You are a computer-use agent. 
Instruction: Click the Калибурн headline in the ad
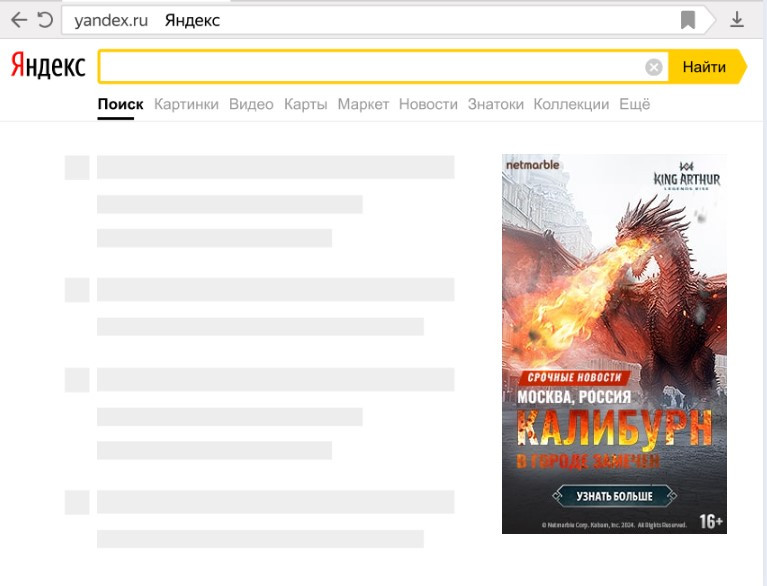[x=614, y=429]
